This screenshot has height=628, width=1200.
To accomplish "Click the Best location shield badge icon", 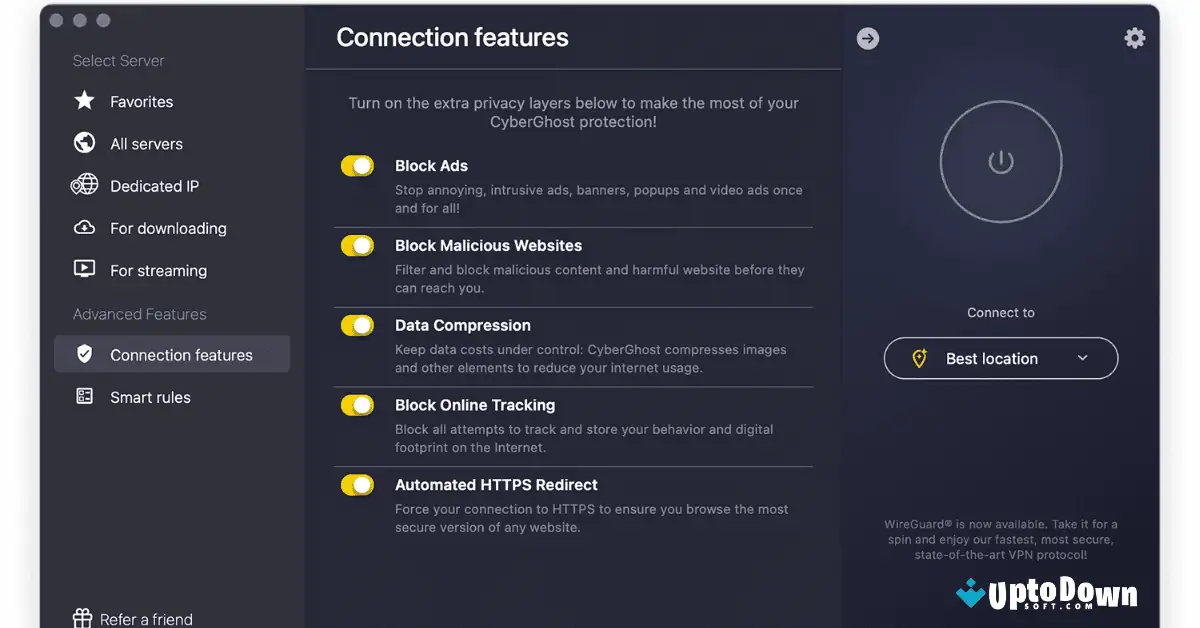I will pyautogui.click(x=920, y=358).
